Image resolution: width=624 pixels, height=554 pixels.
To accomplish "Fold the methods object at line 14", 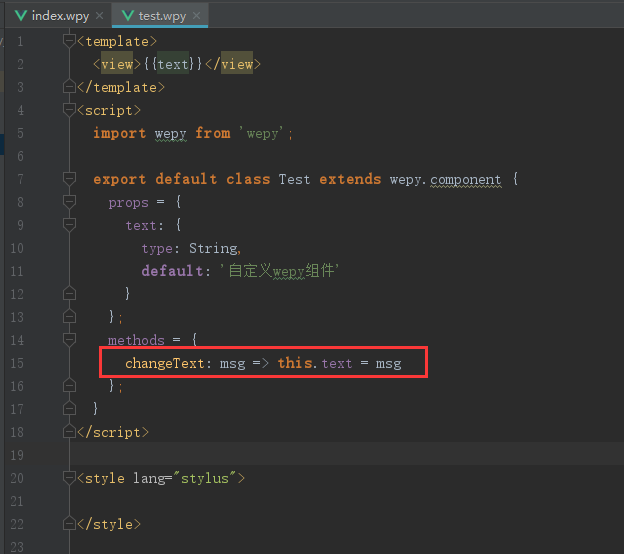I will [x=69, y=339].
